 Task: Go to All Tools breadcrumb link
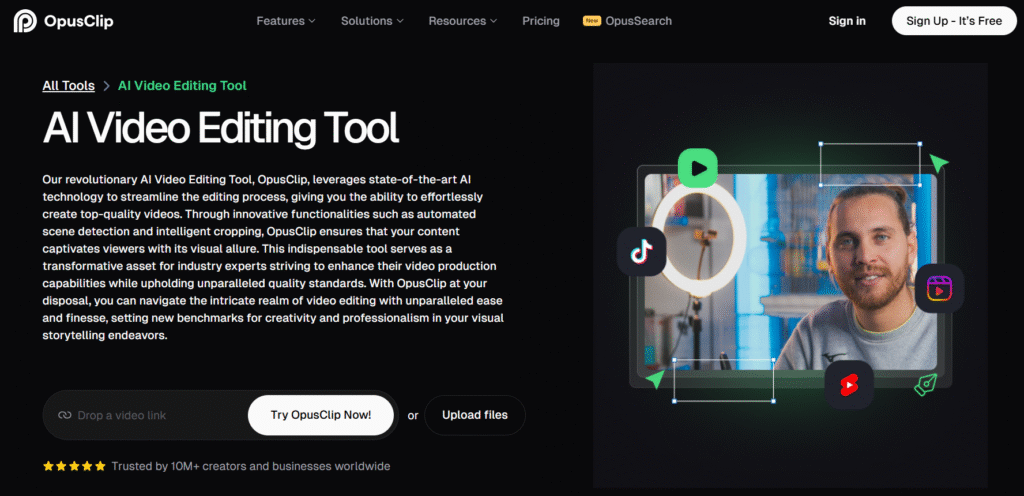69,85
